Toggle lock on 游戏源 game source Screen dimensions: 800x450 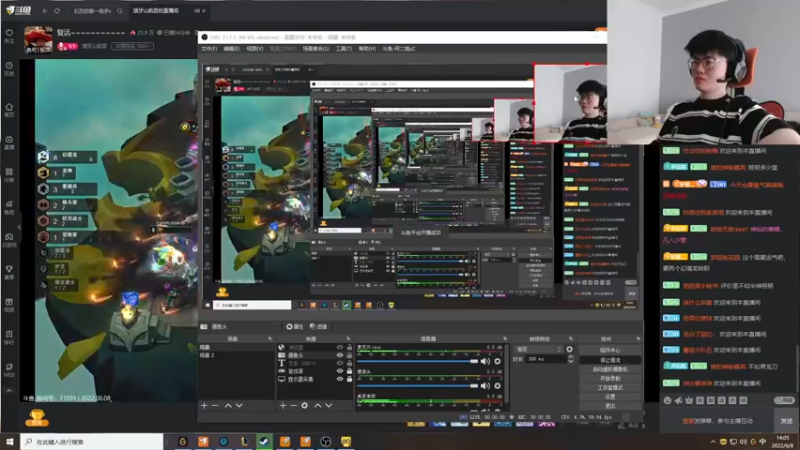[x=349, y=371]
